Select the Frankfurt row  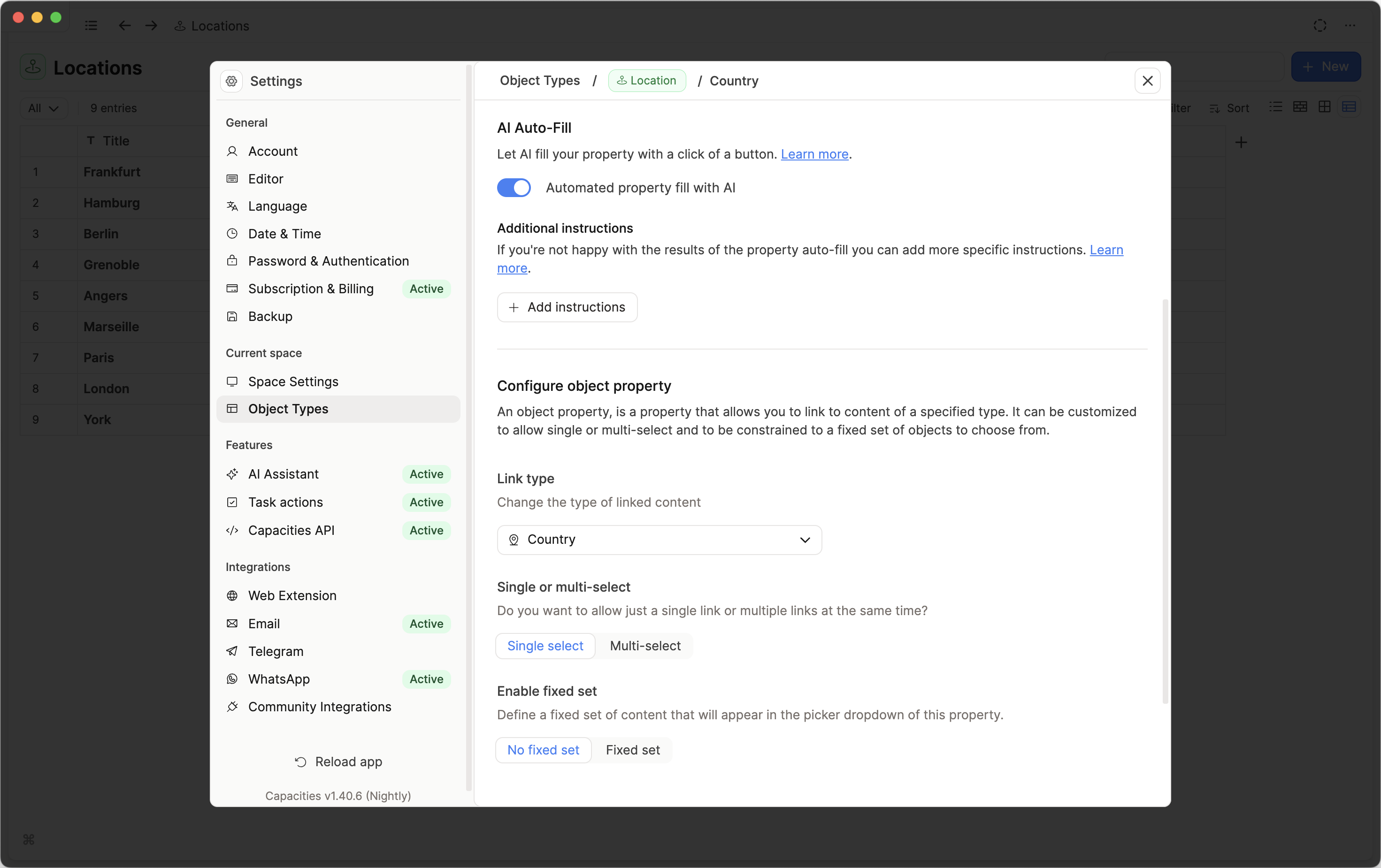(112, 172)
